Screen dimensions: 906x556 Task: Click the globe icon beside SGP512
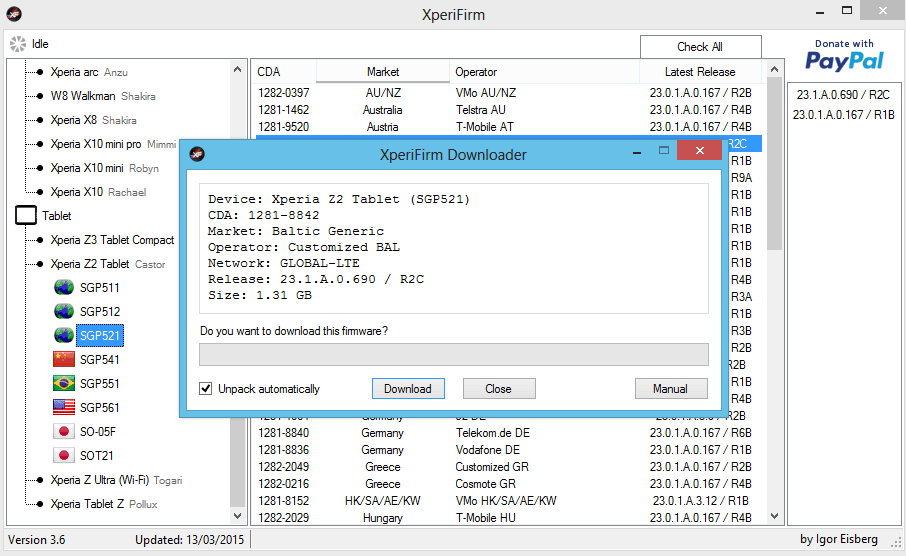64,312
